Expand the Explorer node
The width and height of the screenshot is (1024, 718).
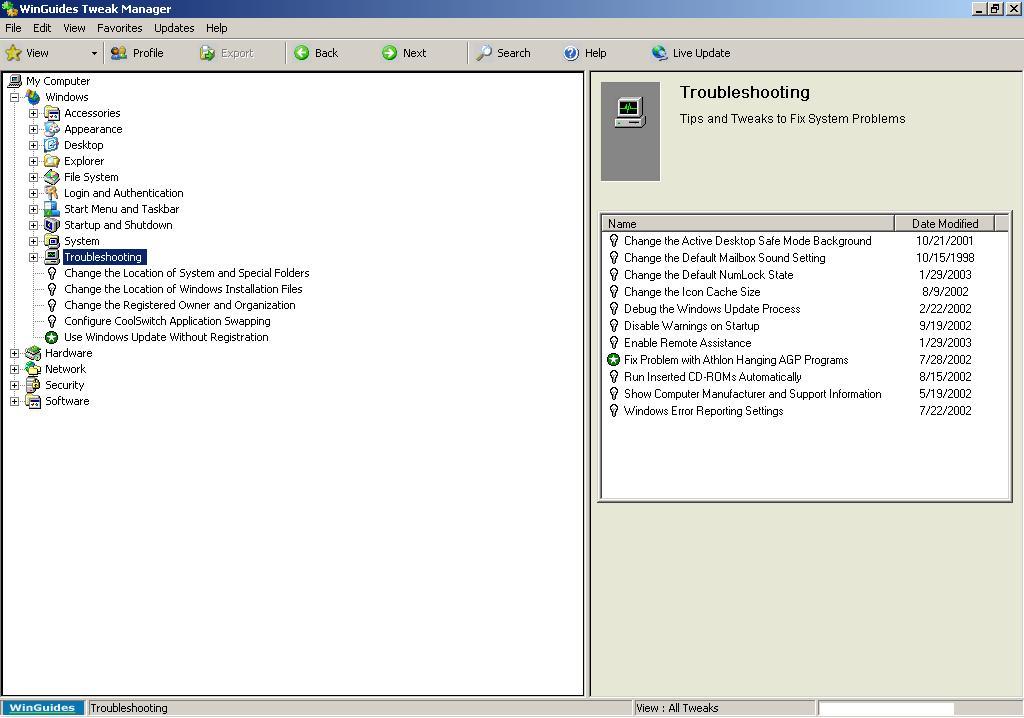(x=33, y=161)
